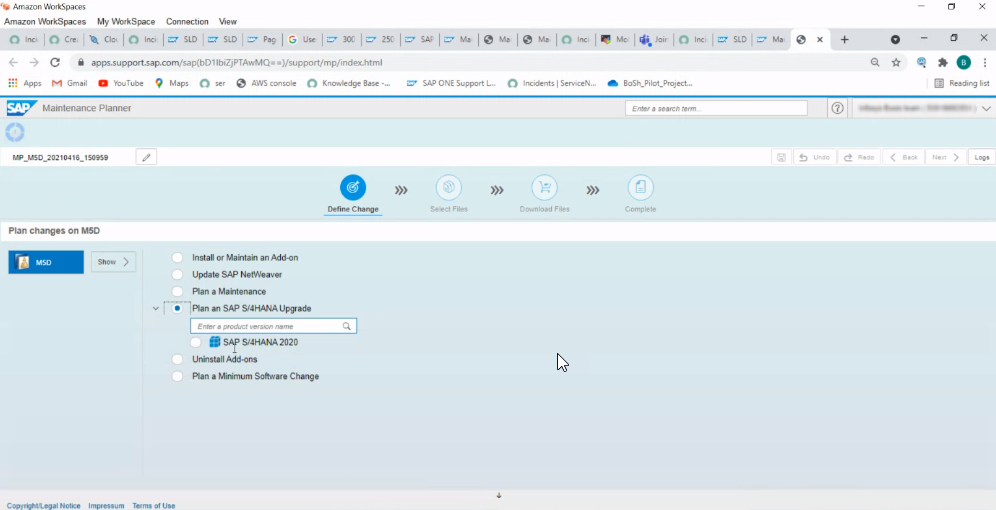Click the disabled save icon in the toolbar
996x510 pixels.
pyautogui.click(x=781, y=157)
